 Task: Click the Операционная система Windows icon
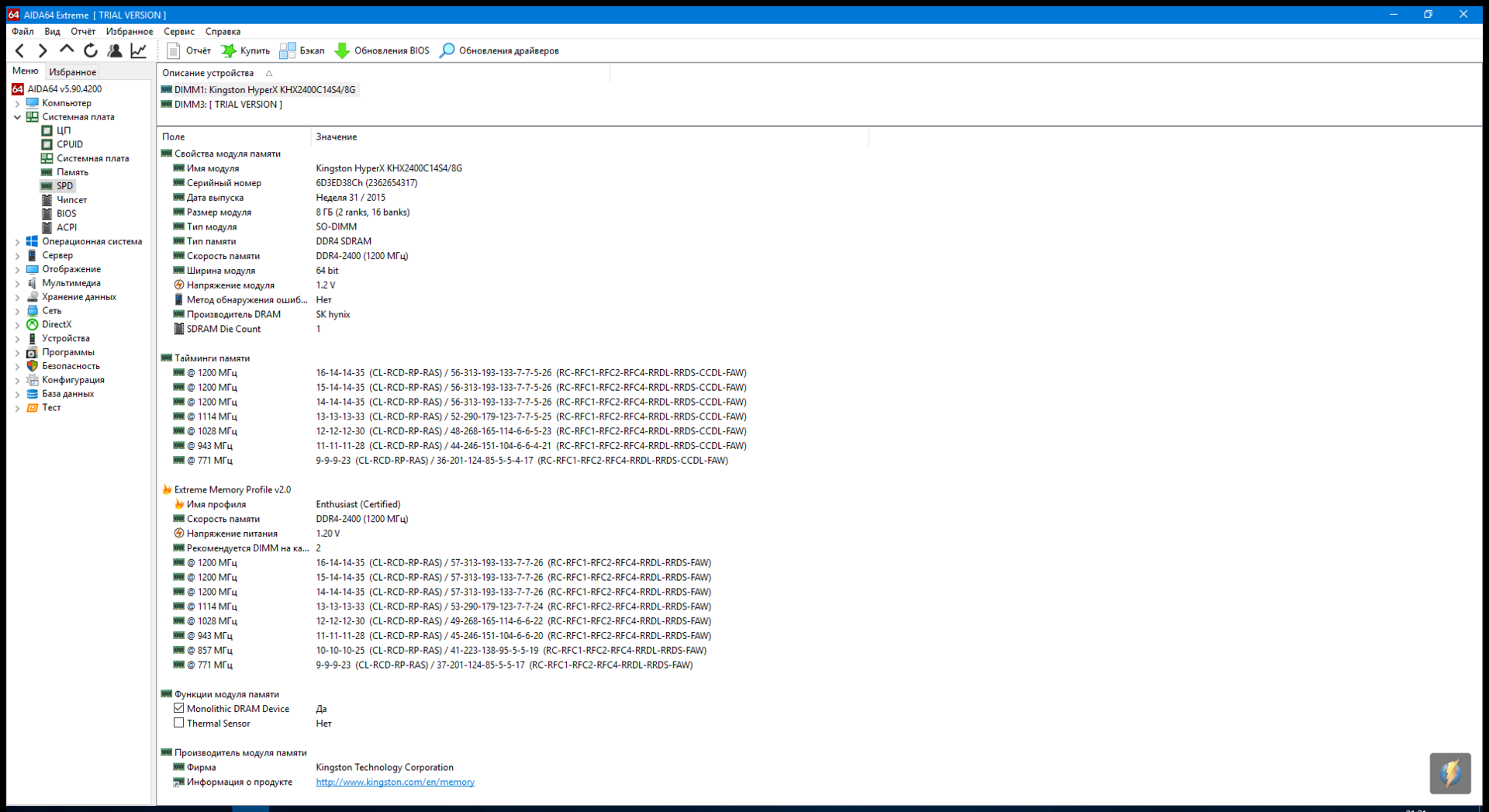(x=32, y=242)
